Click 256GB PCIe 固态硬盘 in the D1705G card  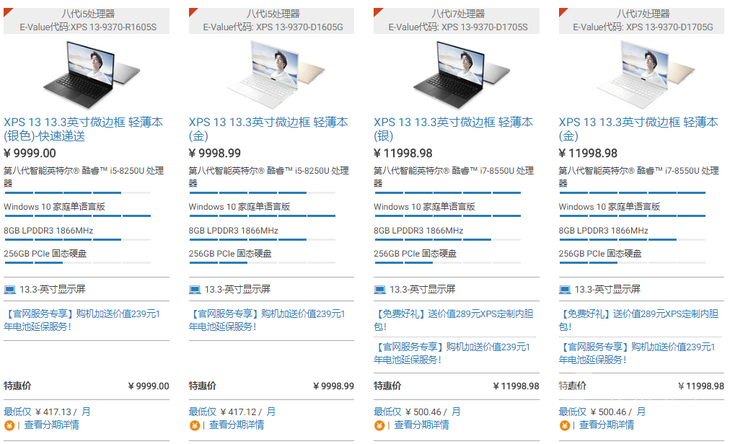(x=600, y=254)
